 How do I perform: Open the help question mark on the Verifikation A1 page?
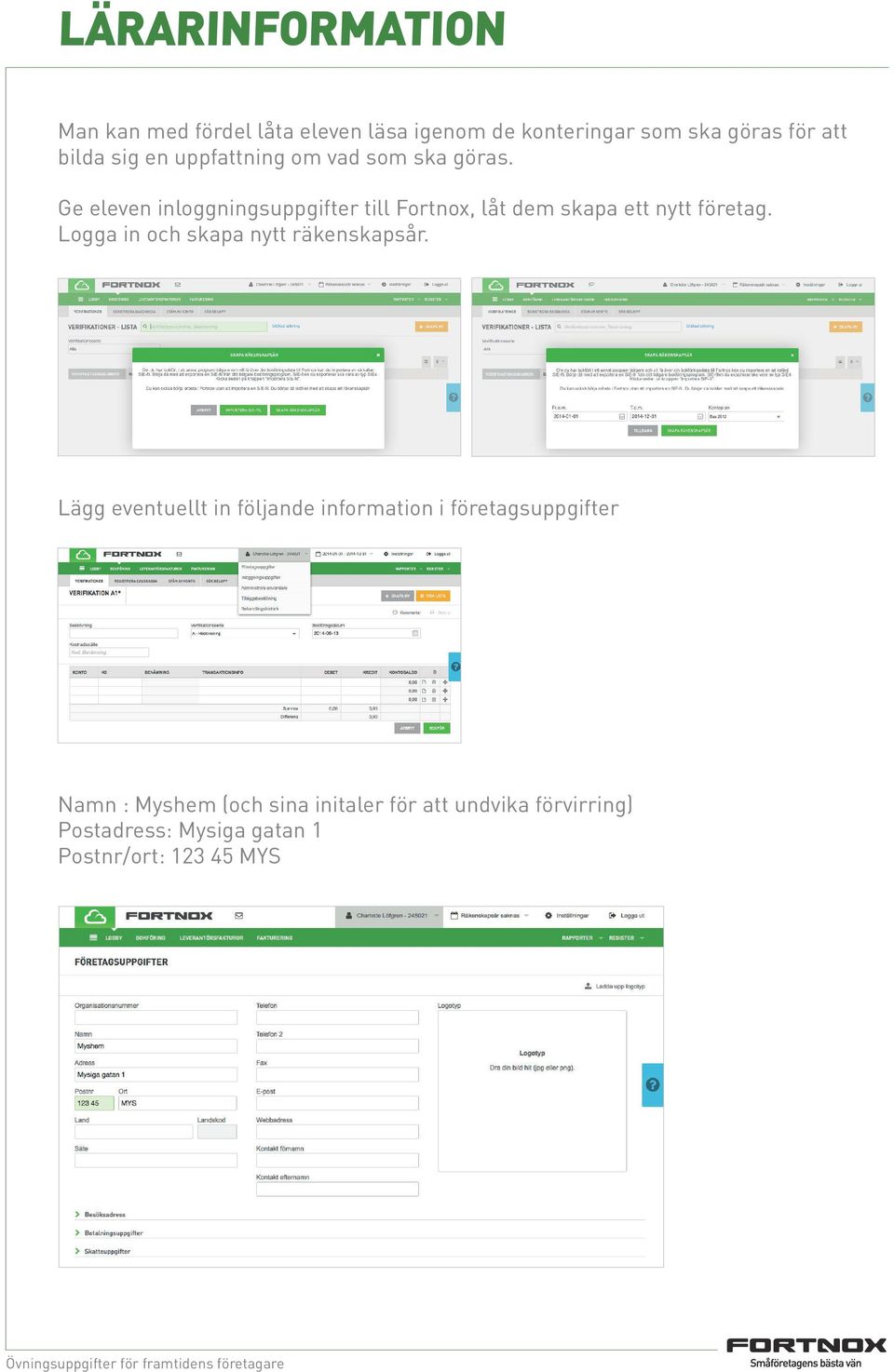point(455,666)
